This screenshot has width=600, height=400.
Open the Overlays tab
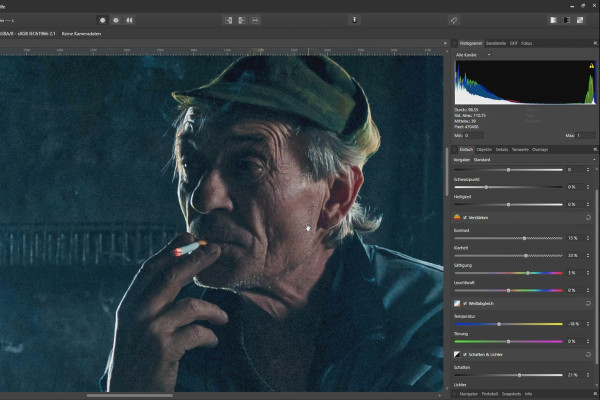[540, 150]
